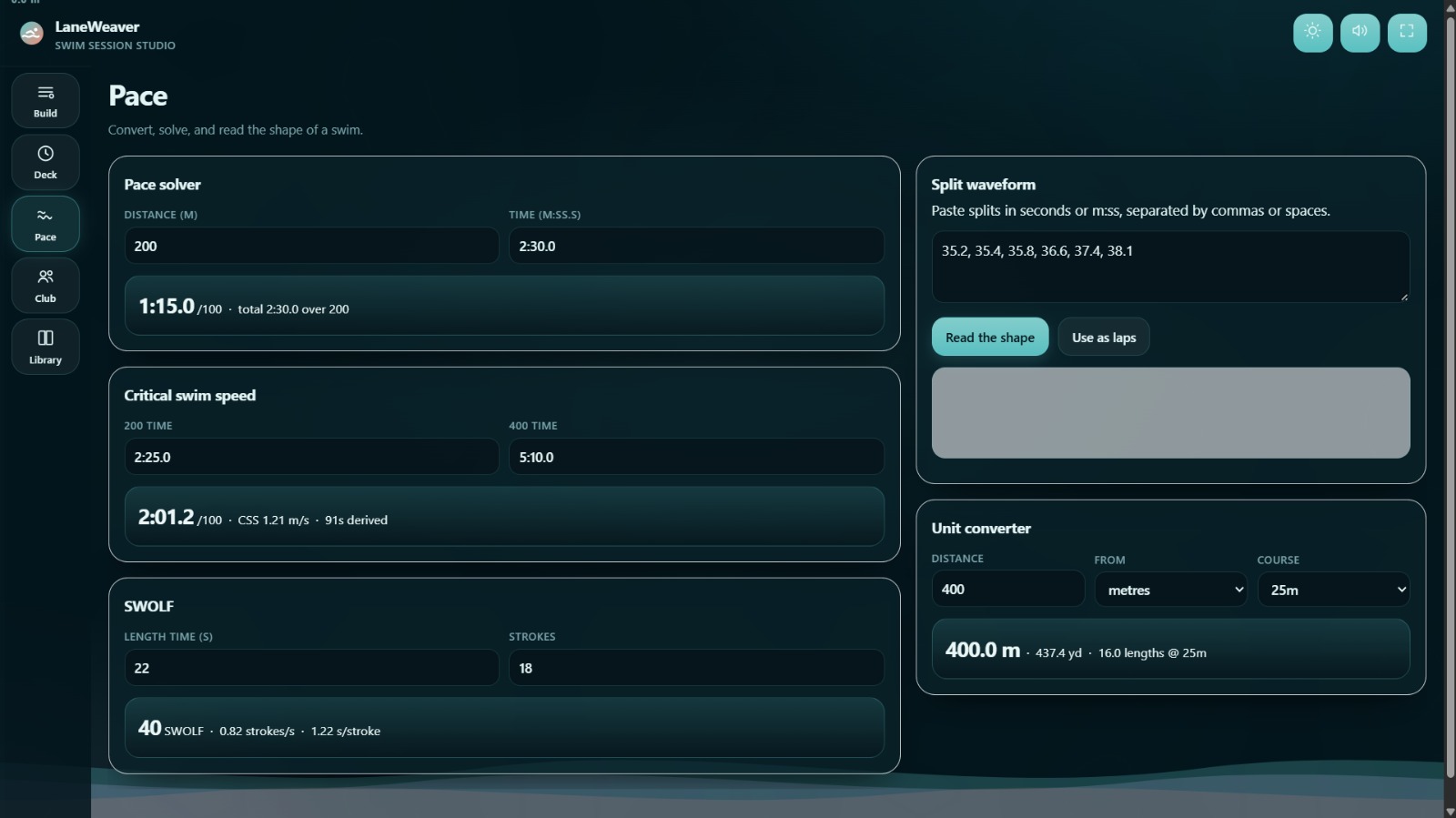Click Read the shape button
1456x818 pixels.
[989, 338]
